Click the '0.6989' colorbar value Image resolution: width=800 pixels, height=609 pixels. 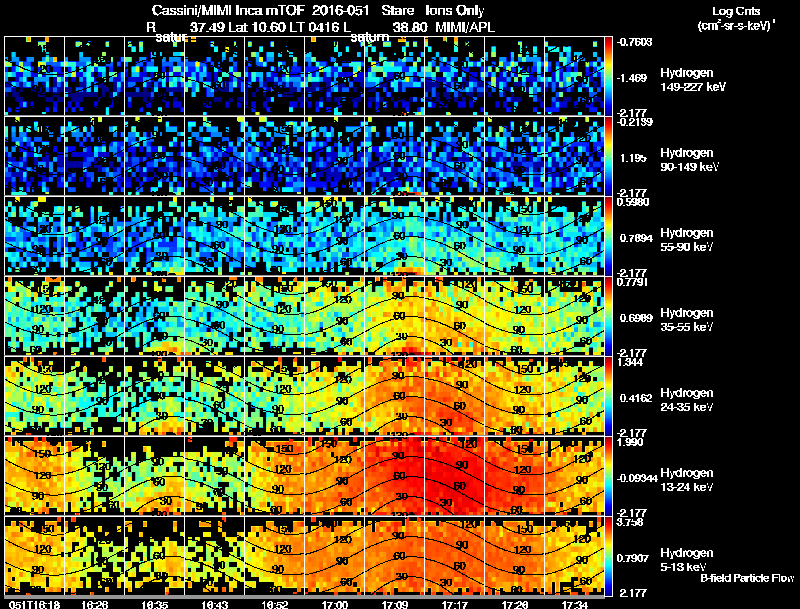636,318
